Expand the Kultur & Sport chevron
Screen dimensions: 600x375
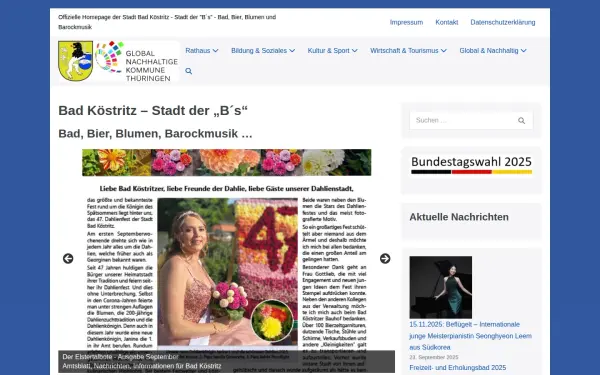coord(355,51)
